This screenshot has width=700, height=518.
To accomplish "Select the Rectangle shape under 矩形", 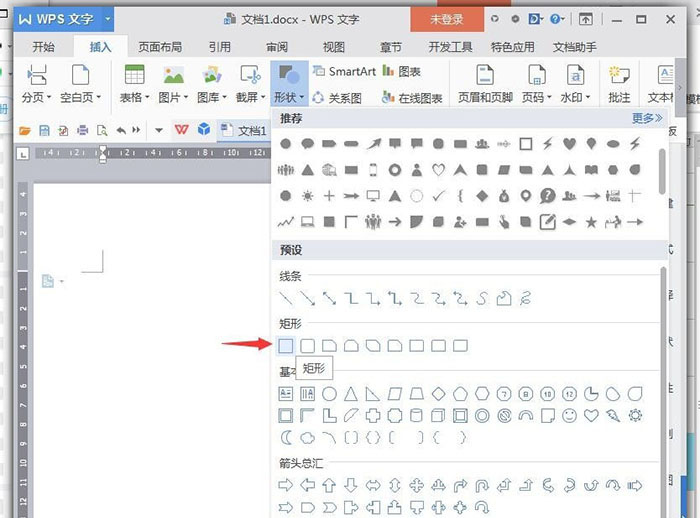I will coord(286,346).
